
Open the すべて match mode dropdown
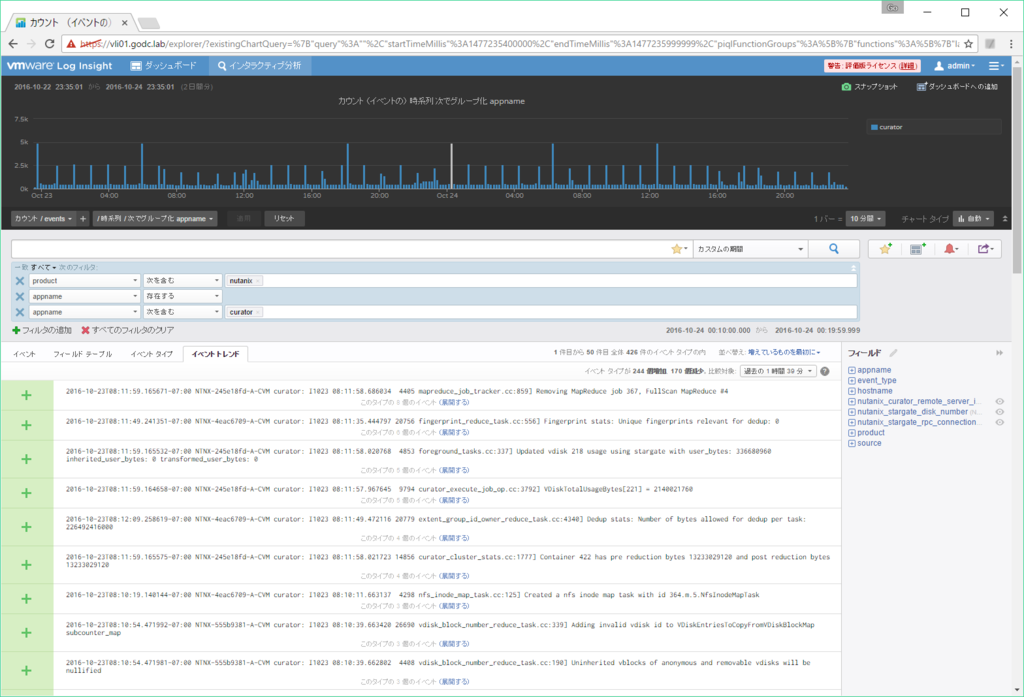coord(43,268)
